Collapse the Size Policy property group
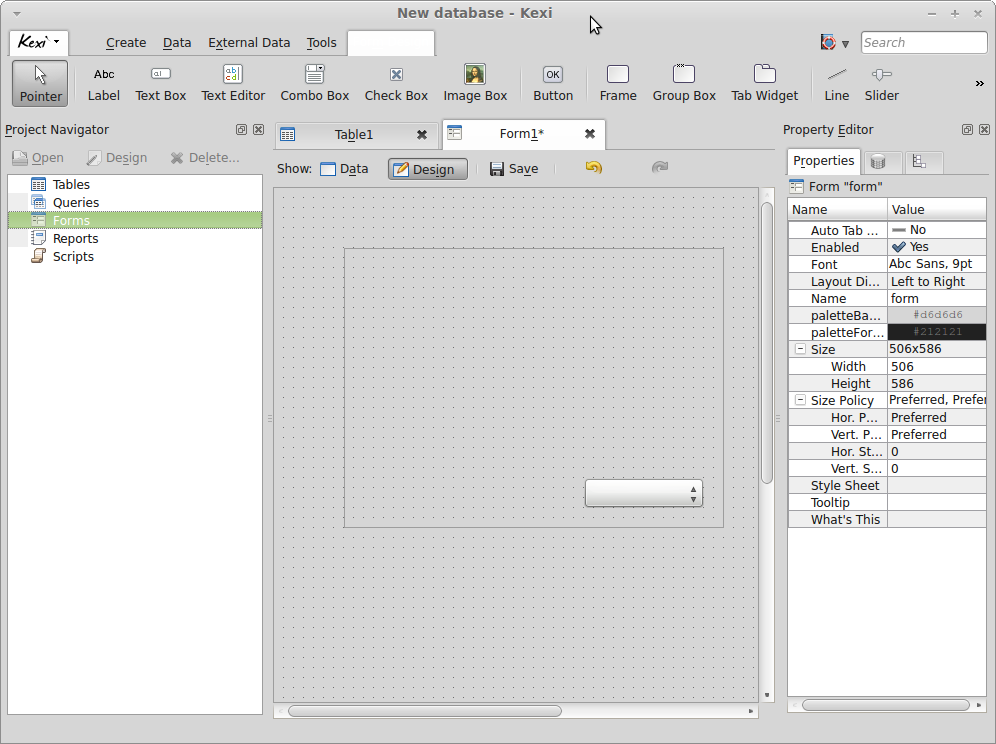The image size is (996, 744). 800,400
